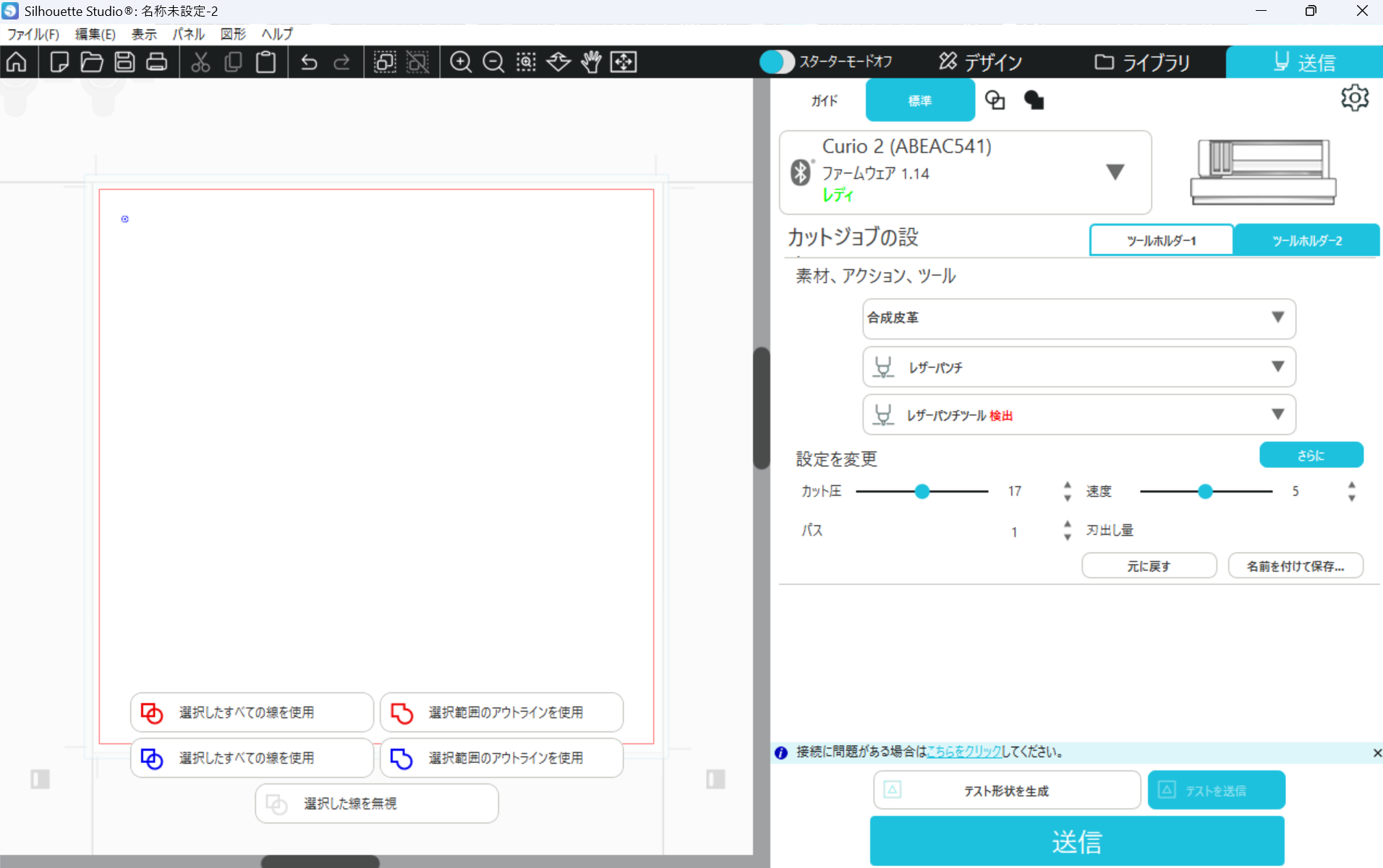Adjust the 速度 slider
Image resolution: width=1383 pixels, height=868 pixels.
[1205, 492]
